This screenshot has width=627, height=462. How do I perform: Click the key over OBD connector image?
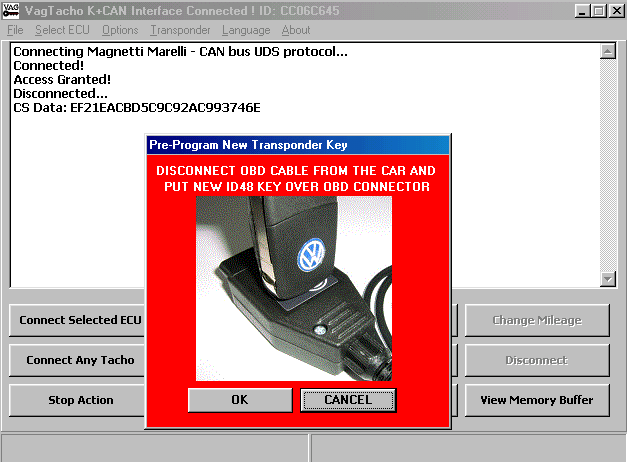pos(294,288)
